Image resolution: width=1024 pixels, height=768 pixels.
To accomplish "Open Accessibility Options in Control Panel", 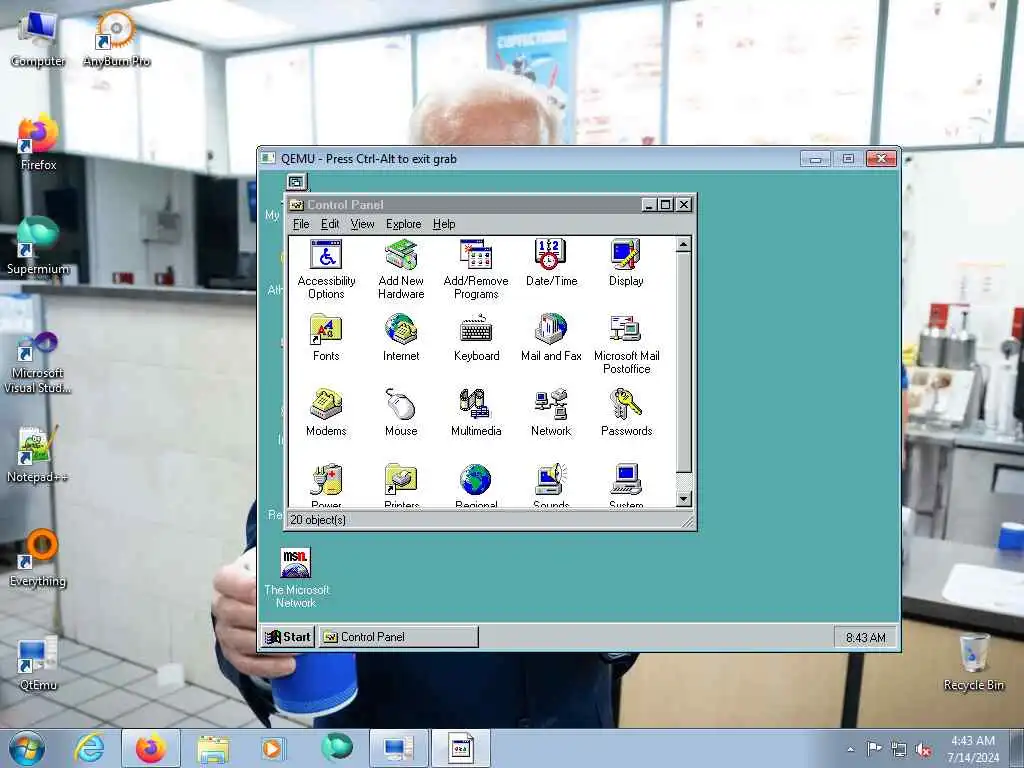I will point(326,268).
